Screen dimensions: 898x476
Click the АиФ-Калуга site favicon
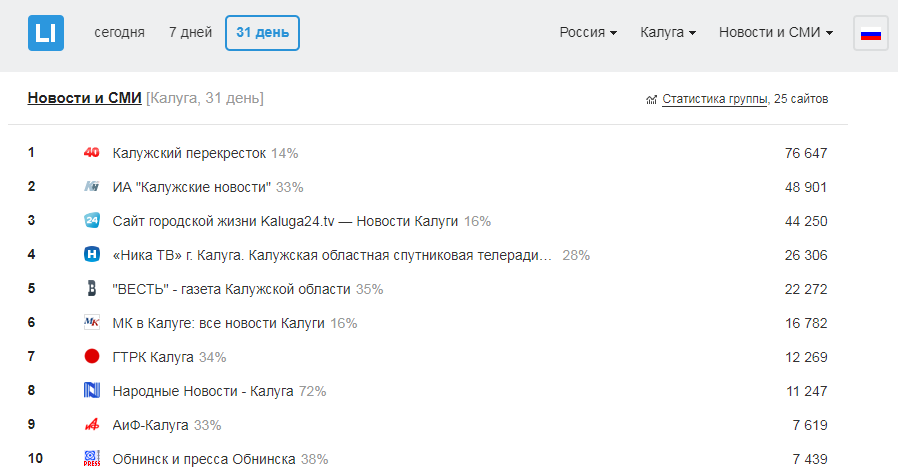tap(92, 425)
